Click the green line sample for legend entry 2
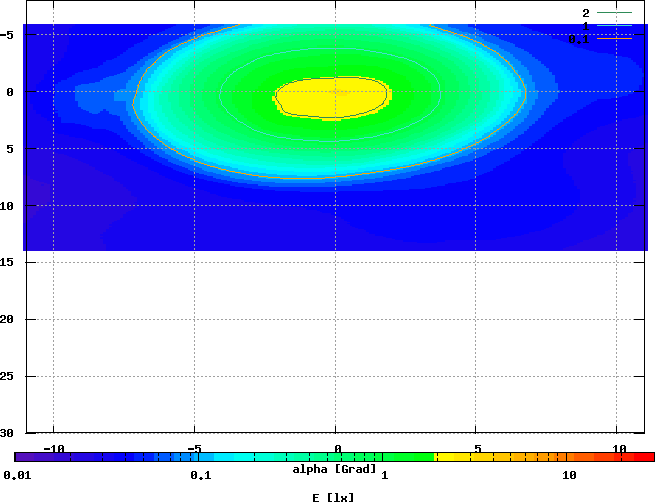The height and width of the screenshot is (502, 655). (x=615, y=13)
